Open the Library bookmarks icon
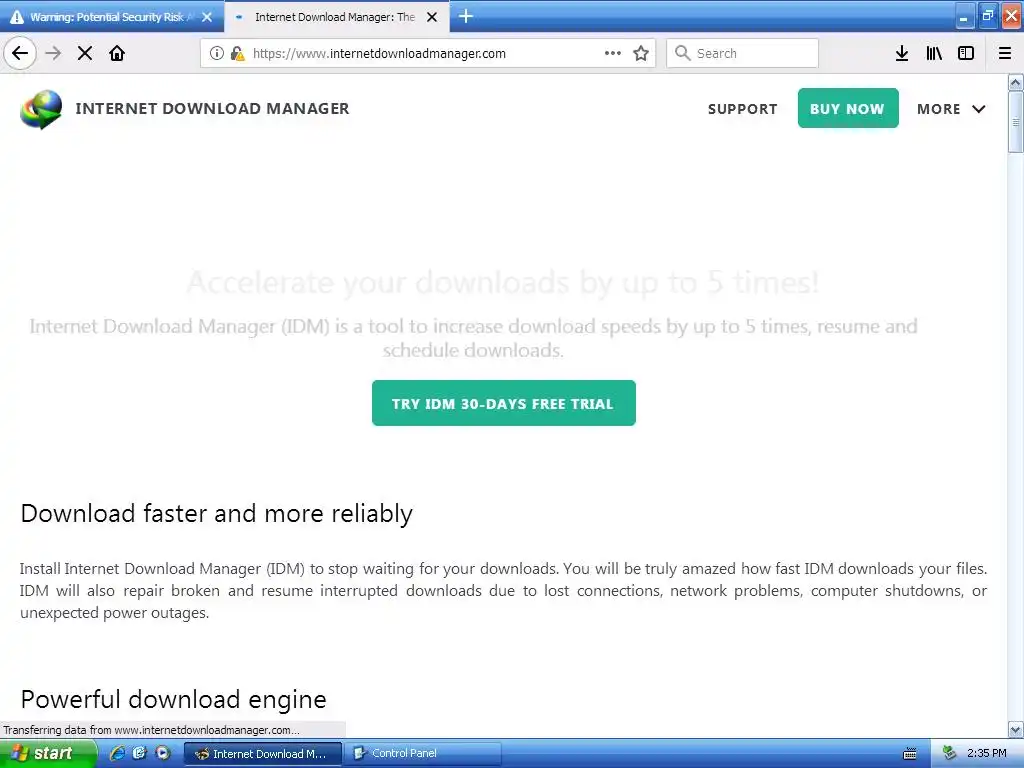 click(934, 53)
